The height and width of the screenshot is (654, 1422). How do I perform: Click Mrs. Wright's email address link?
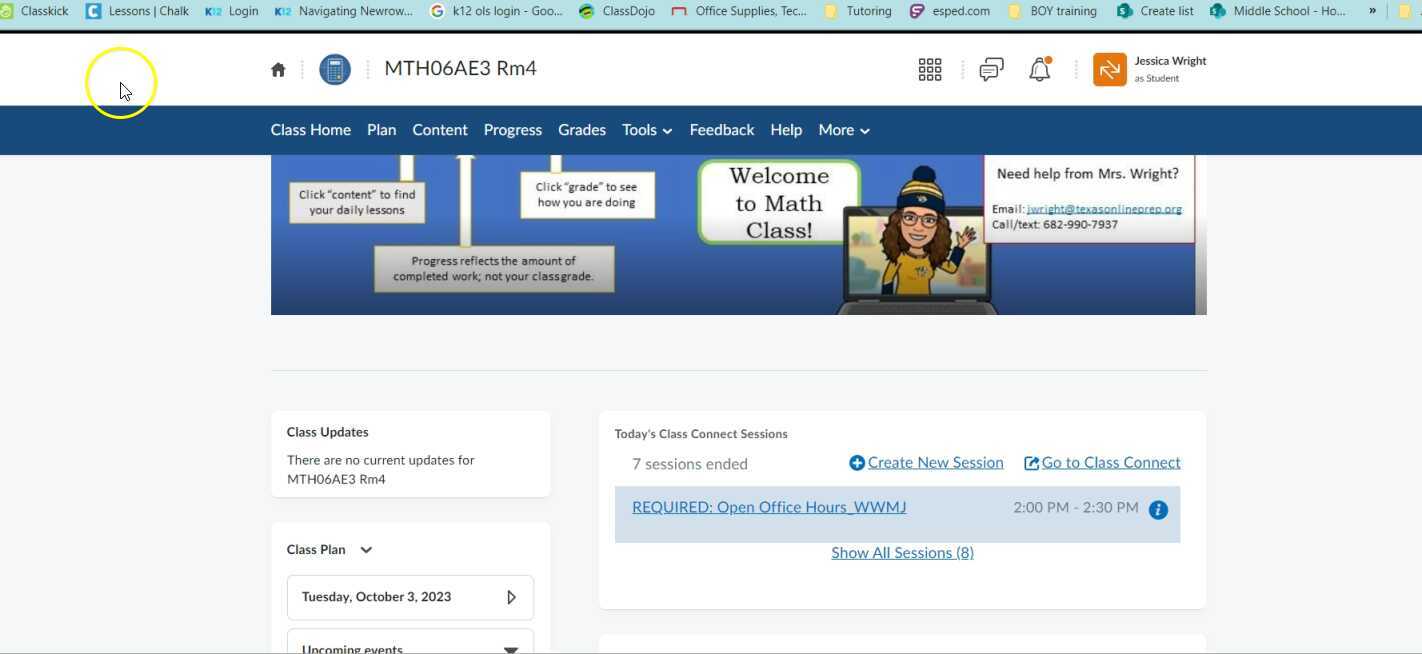coord(1104,209)
